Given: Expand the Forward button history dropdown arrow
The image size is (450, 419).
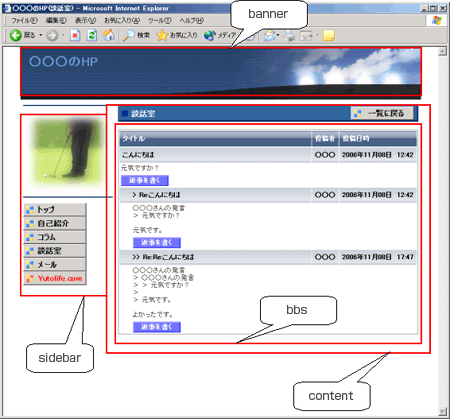Looking at the screenshot, I should pyautogui.click(x=63, y=35).
